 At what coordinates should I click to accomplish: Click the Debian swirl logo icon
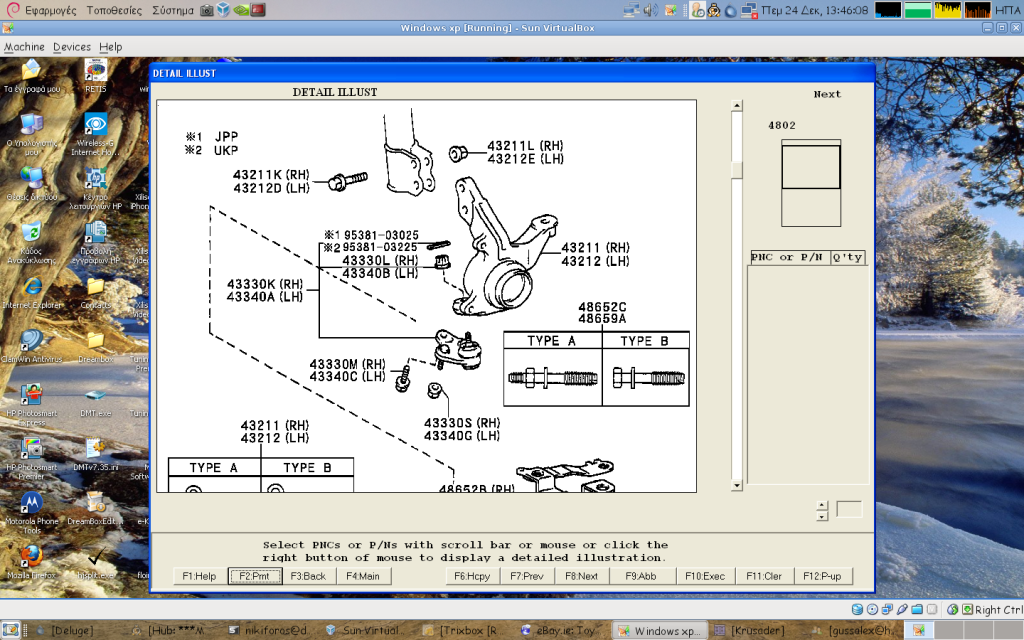point(12,10)
